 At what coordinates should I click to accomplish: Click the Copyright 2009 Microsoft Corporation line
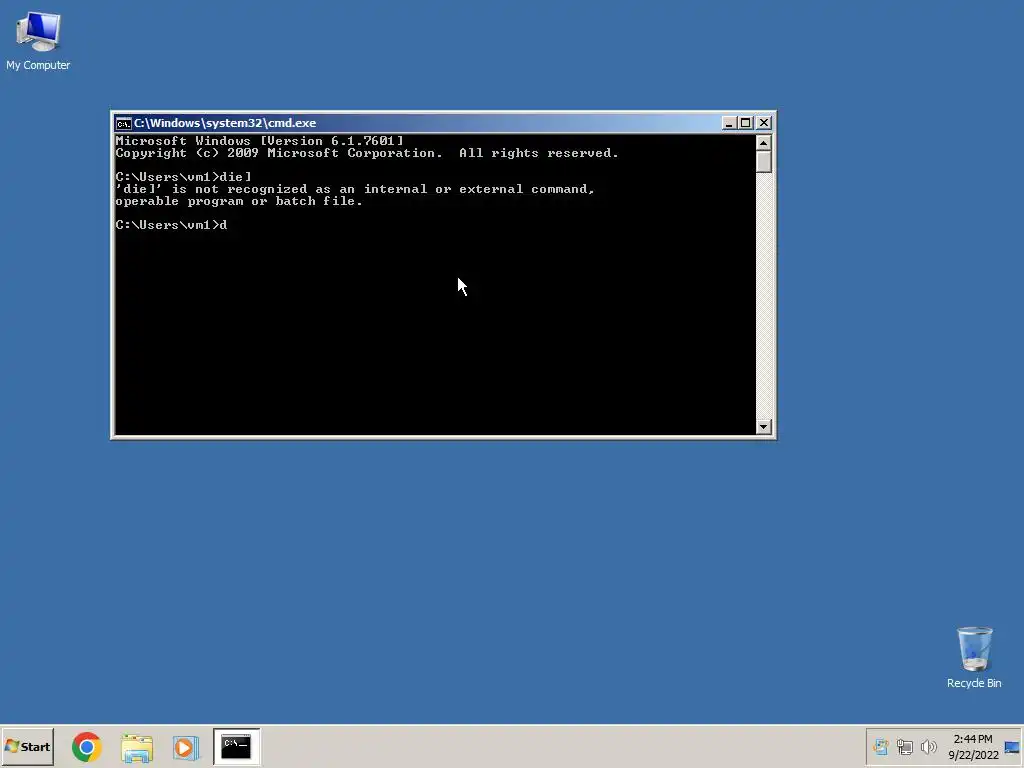coord(366,153)
